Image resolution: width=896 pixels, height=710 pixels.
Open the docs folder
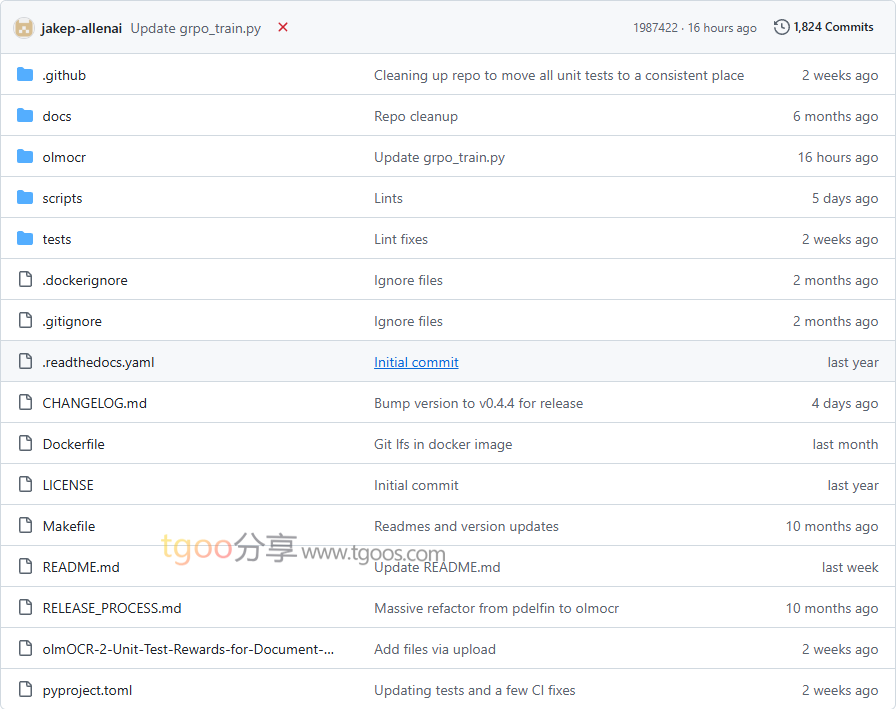tap(57, 116)
